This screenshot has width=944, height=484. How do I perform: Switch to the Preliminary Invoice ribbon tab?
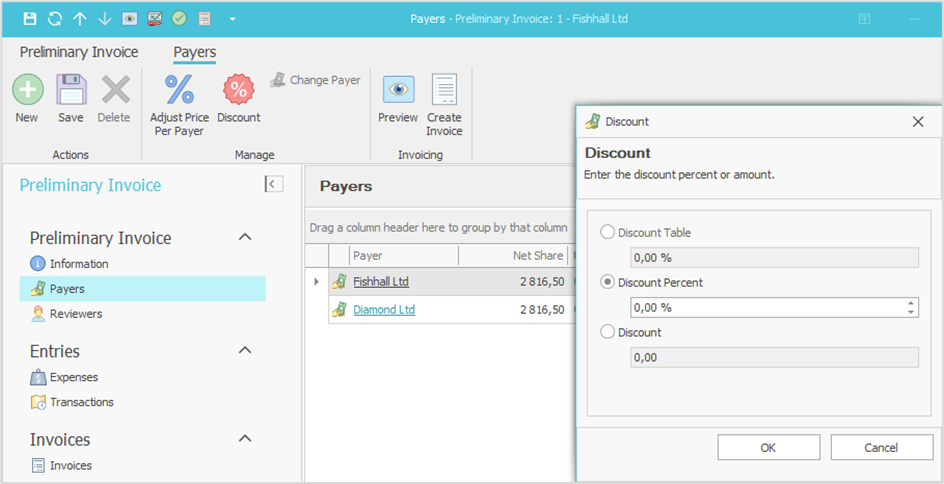pos(79,52)
